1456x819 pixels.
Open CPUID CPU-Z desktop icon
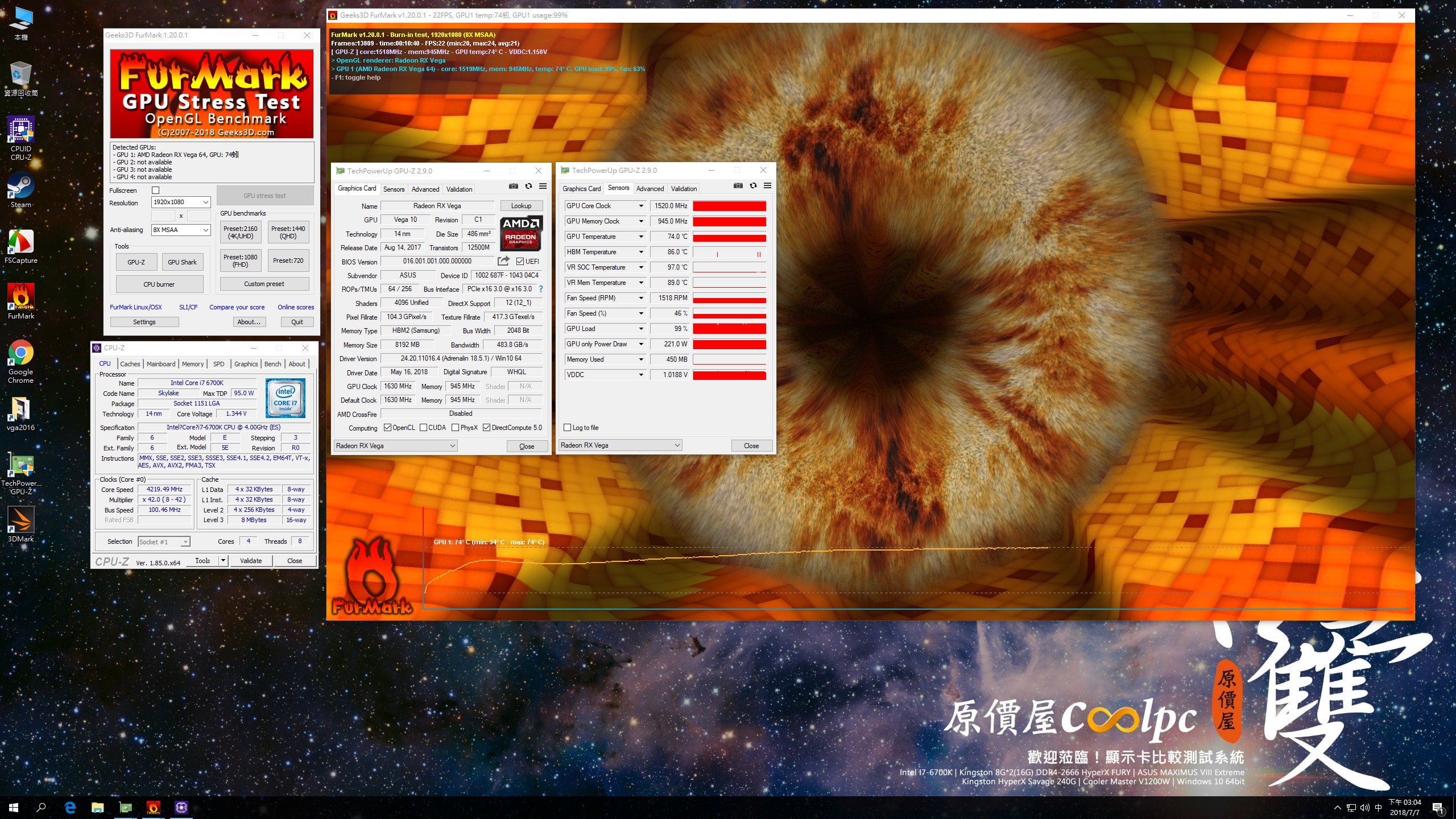[21, 138]
